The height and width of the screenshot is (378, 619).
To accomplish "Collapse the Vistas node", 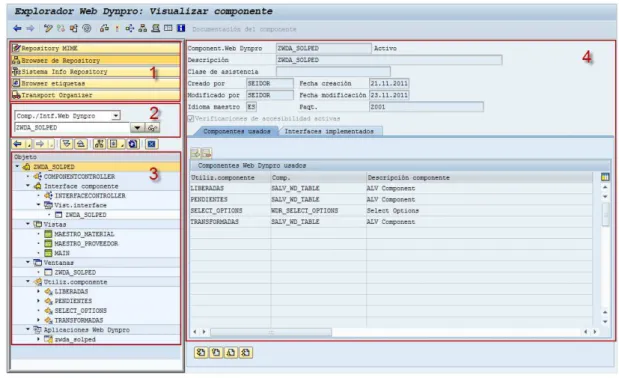I will point(28,224).
